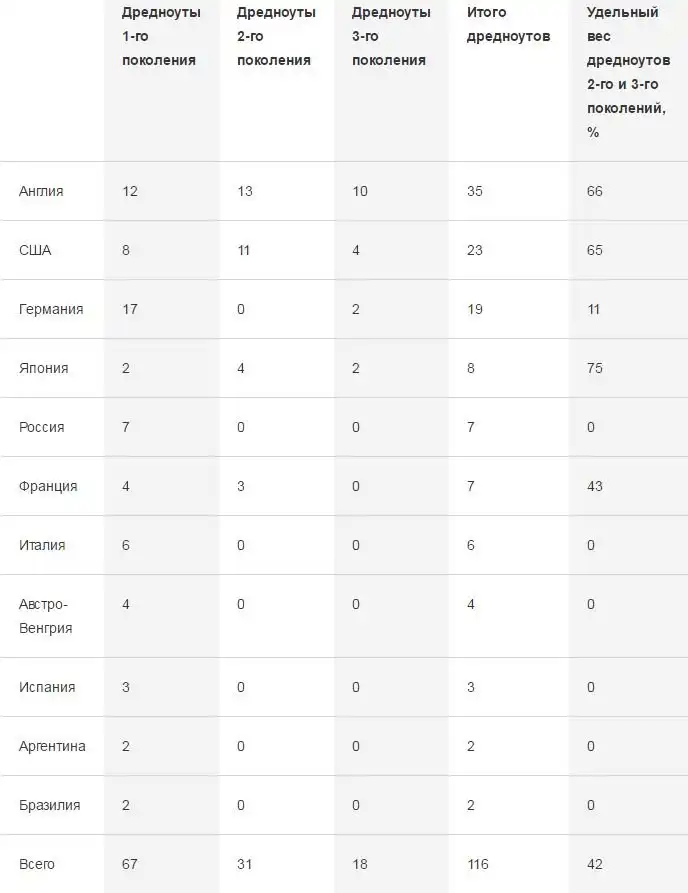Select the 'Италия' row label
The width and height of the screenshot is (688, 893).
[x=42, y=545]
